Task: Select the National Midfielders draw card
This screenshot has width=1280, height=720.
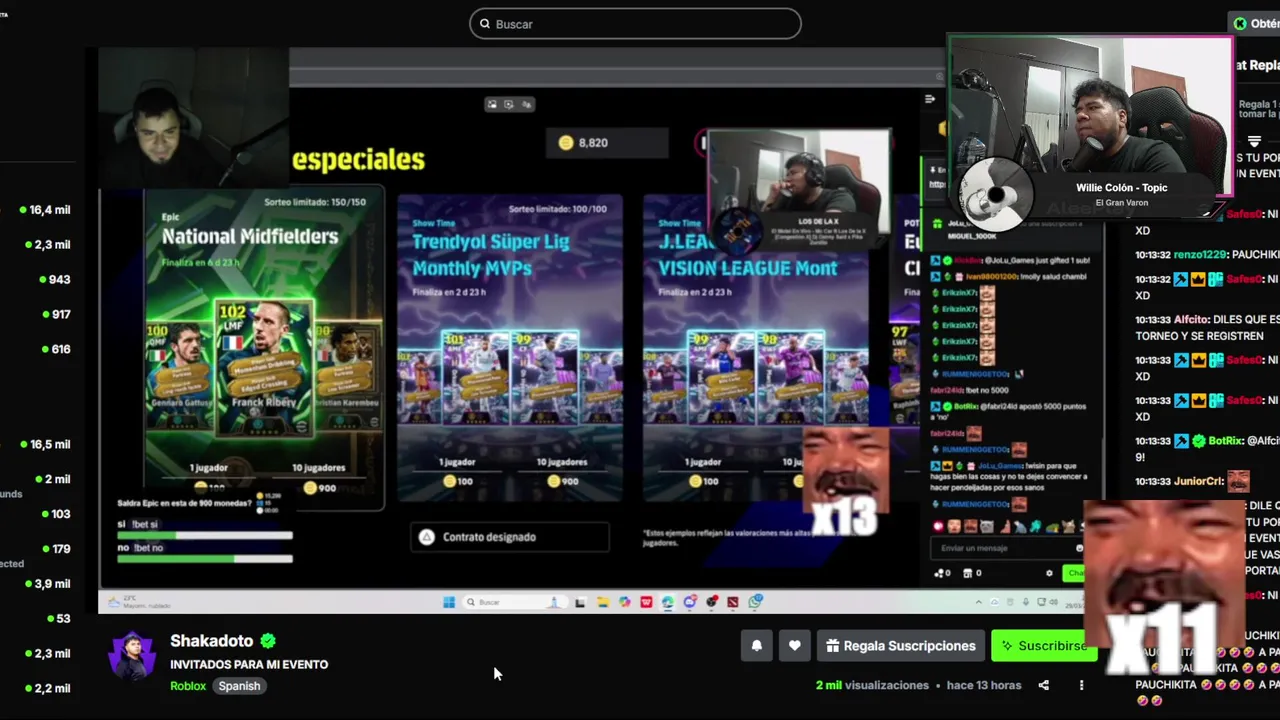Action: [264, 350]
